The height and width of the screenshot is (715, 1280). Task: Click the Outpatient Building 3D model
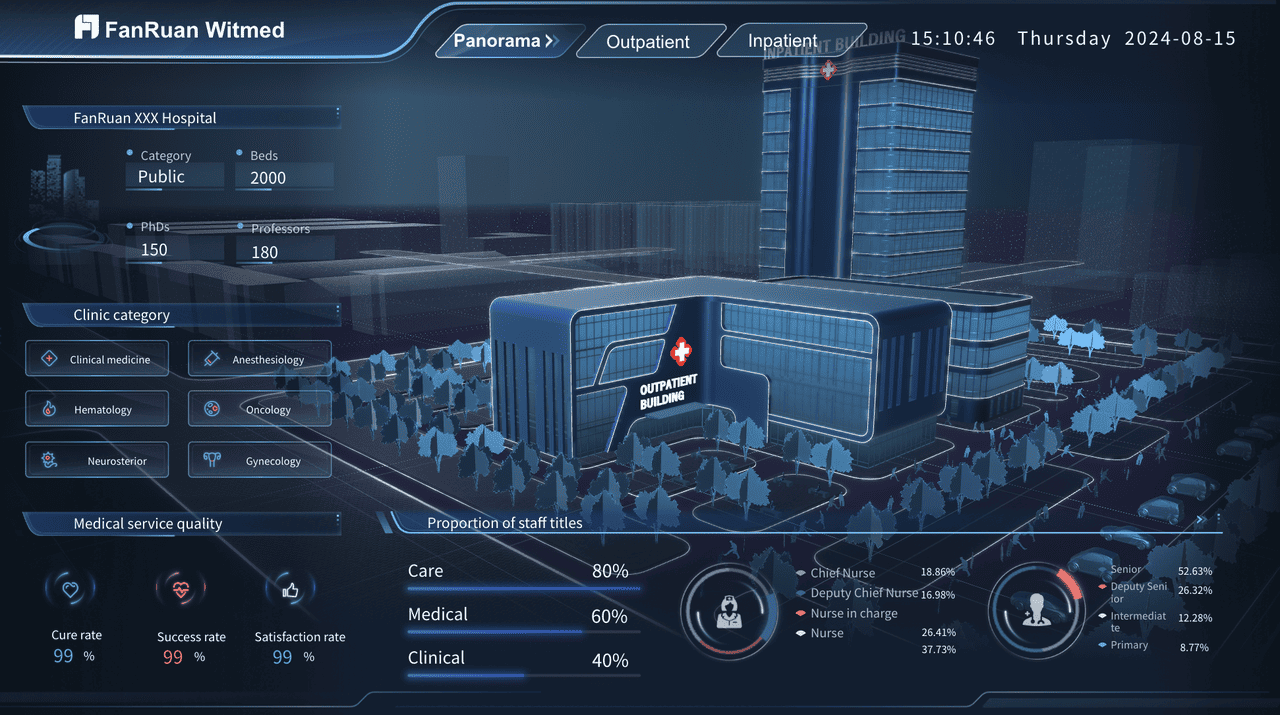[x=680, y=370]
